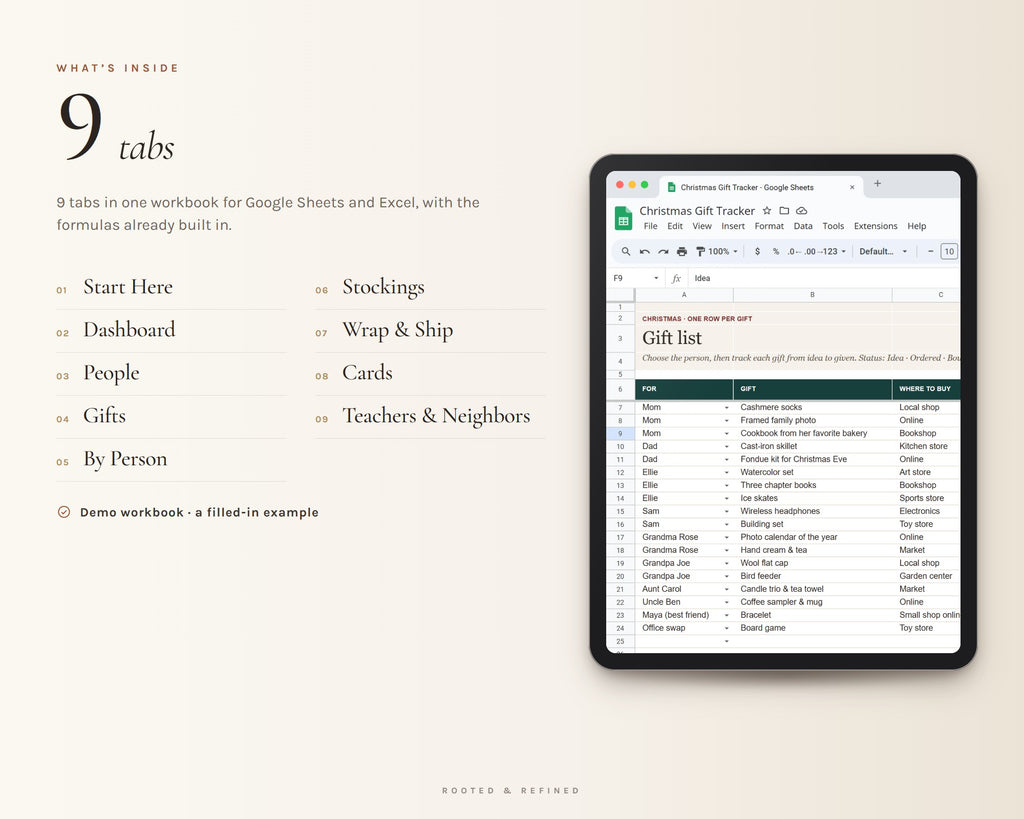
Task: Open the F9 name box dropdown
Action: pyautogui.click(x=656, y=278)
